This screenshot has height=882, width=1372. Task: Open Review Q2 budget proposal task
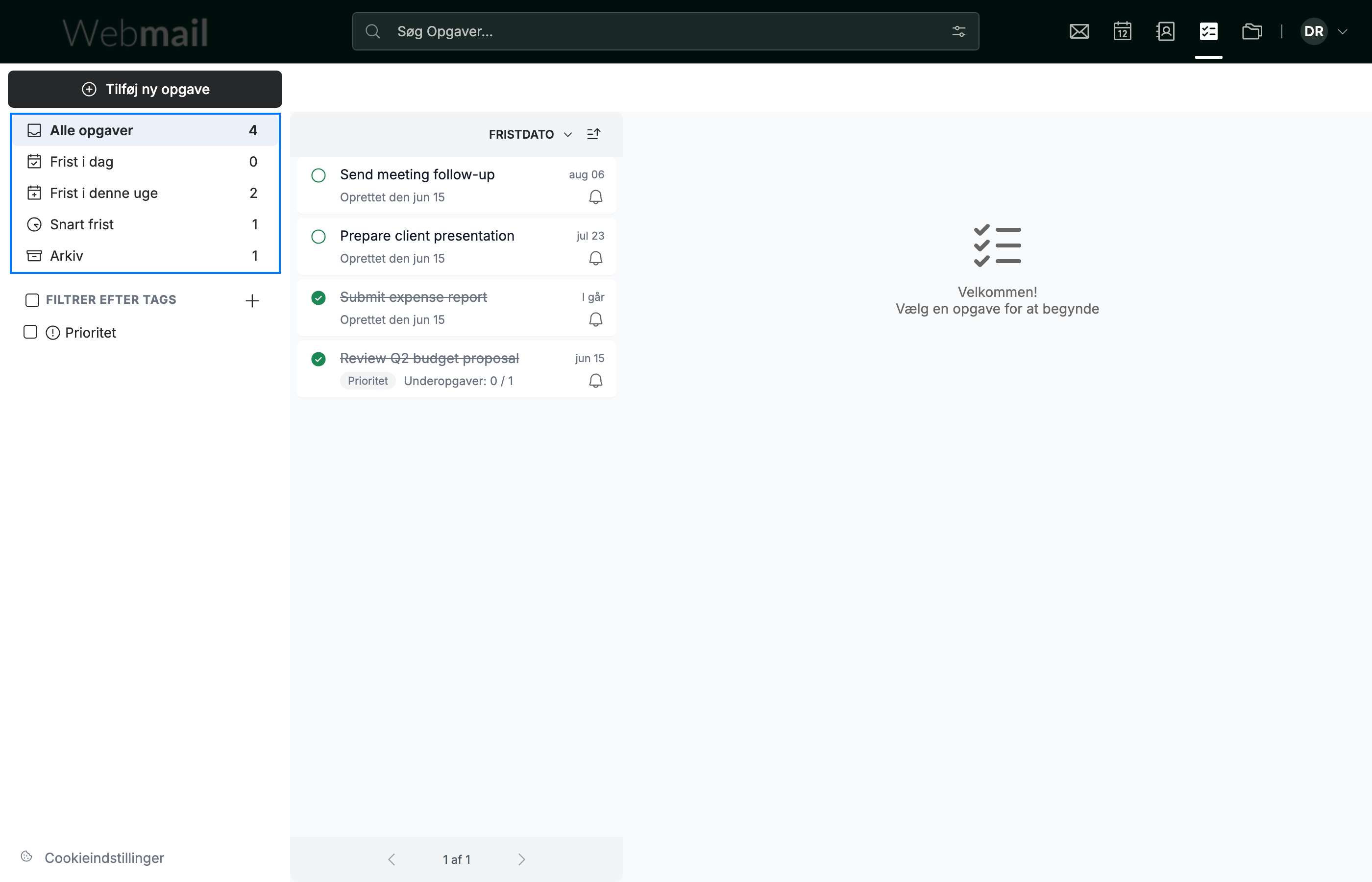coord(456,369)
